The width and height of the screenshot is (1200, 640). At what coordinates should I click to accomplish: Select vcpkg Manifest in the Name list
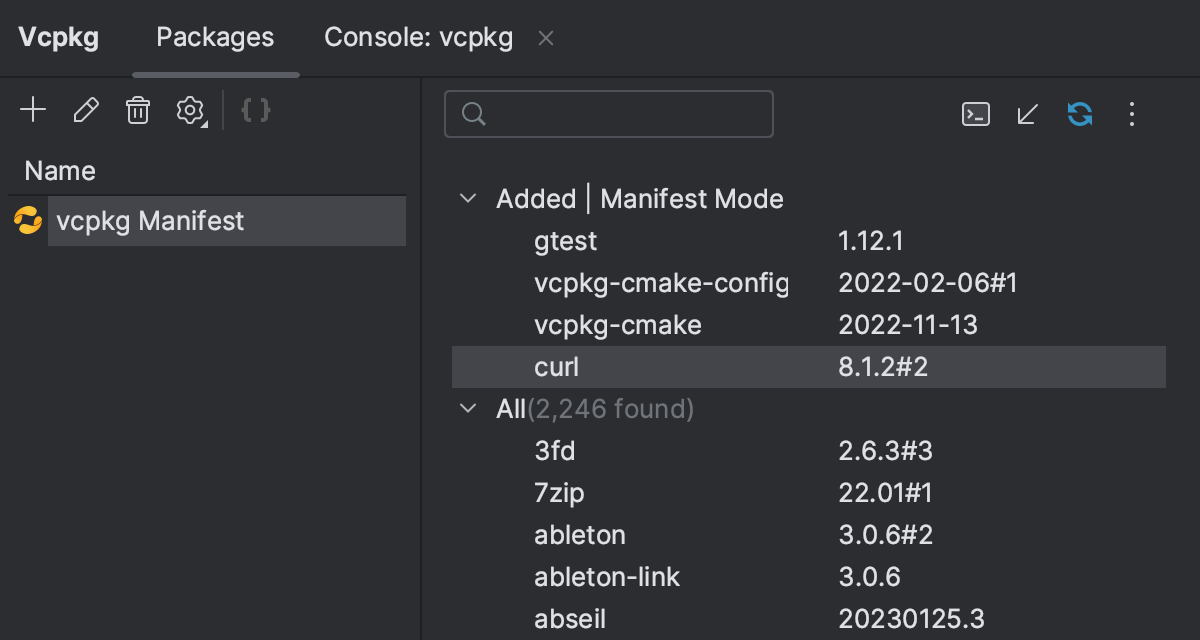[150, 221]
